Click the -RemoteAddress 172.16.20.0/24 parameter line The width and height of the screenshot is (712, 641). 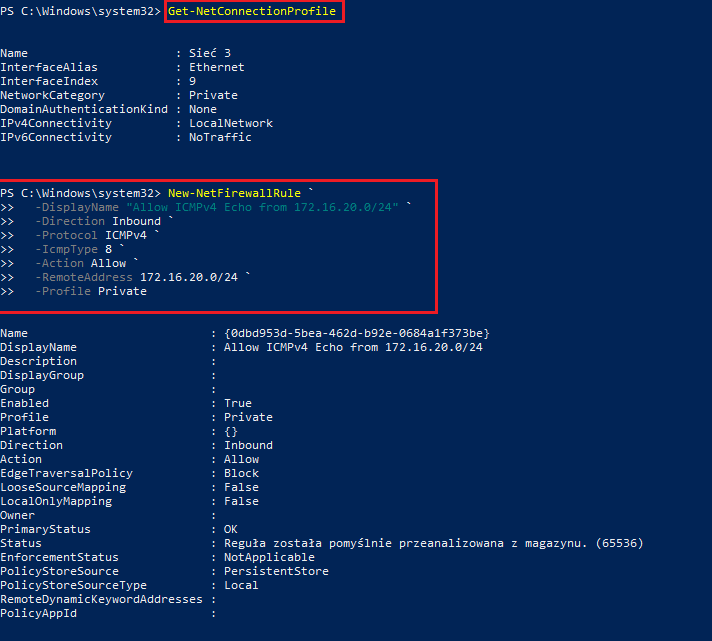(x=138, y=277)
